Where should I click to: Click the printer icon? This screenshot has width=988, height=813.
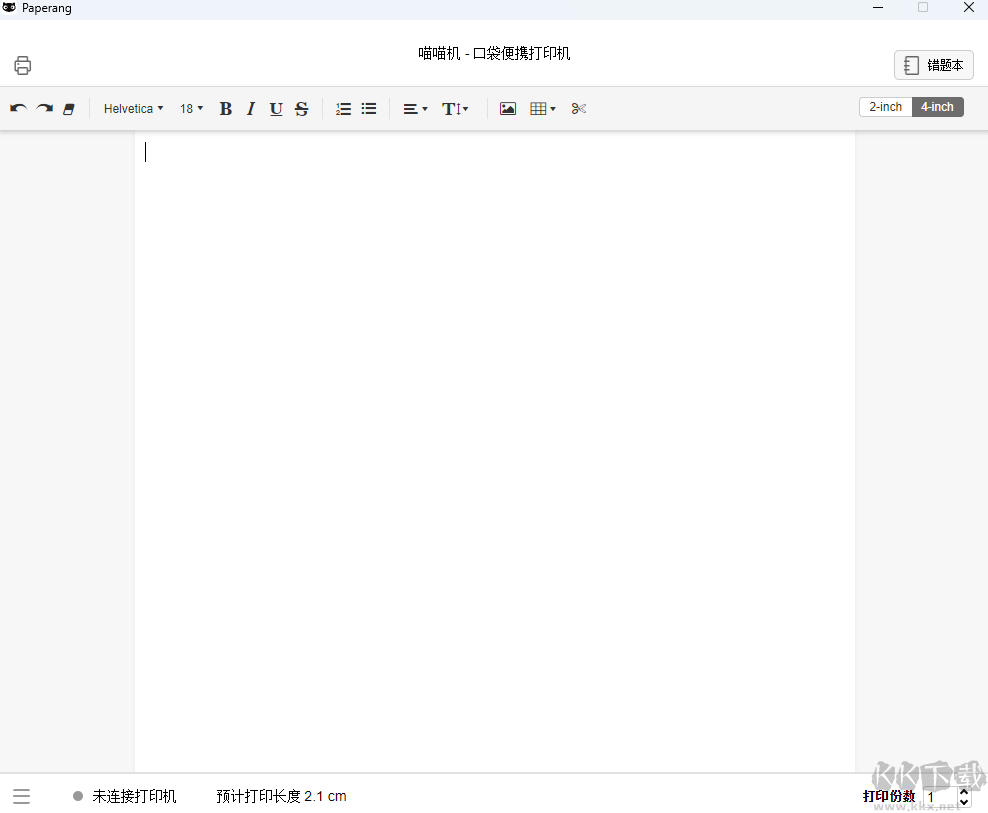(x=23, y=66)
